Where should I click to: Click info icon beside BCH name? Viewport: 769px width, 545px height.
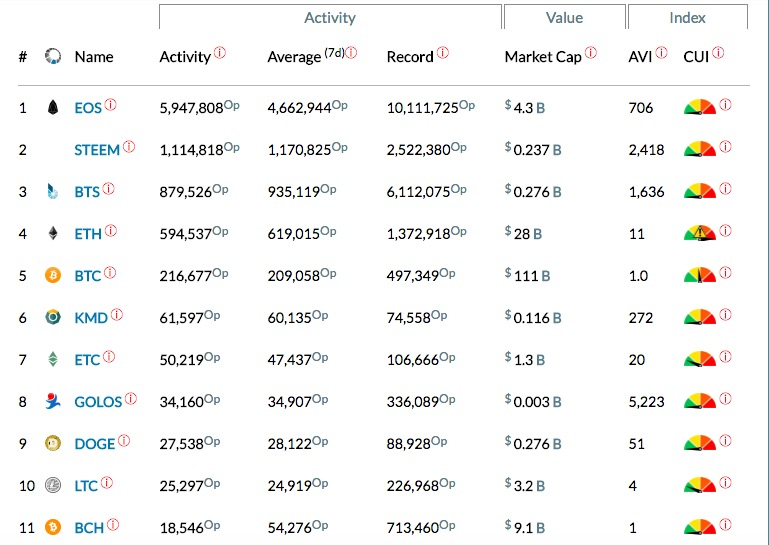coord(113,524)
